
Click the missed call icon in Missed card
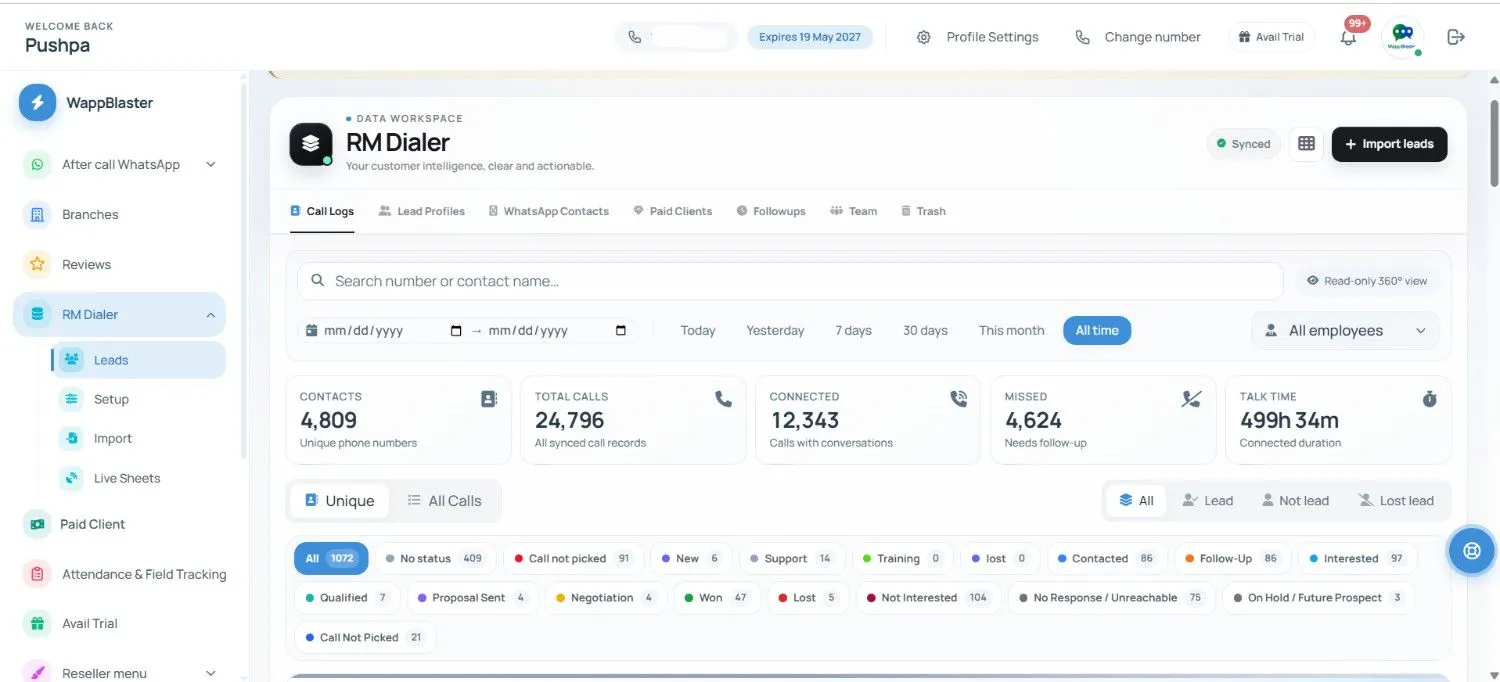1191,399
